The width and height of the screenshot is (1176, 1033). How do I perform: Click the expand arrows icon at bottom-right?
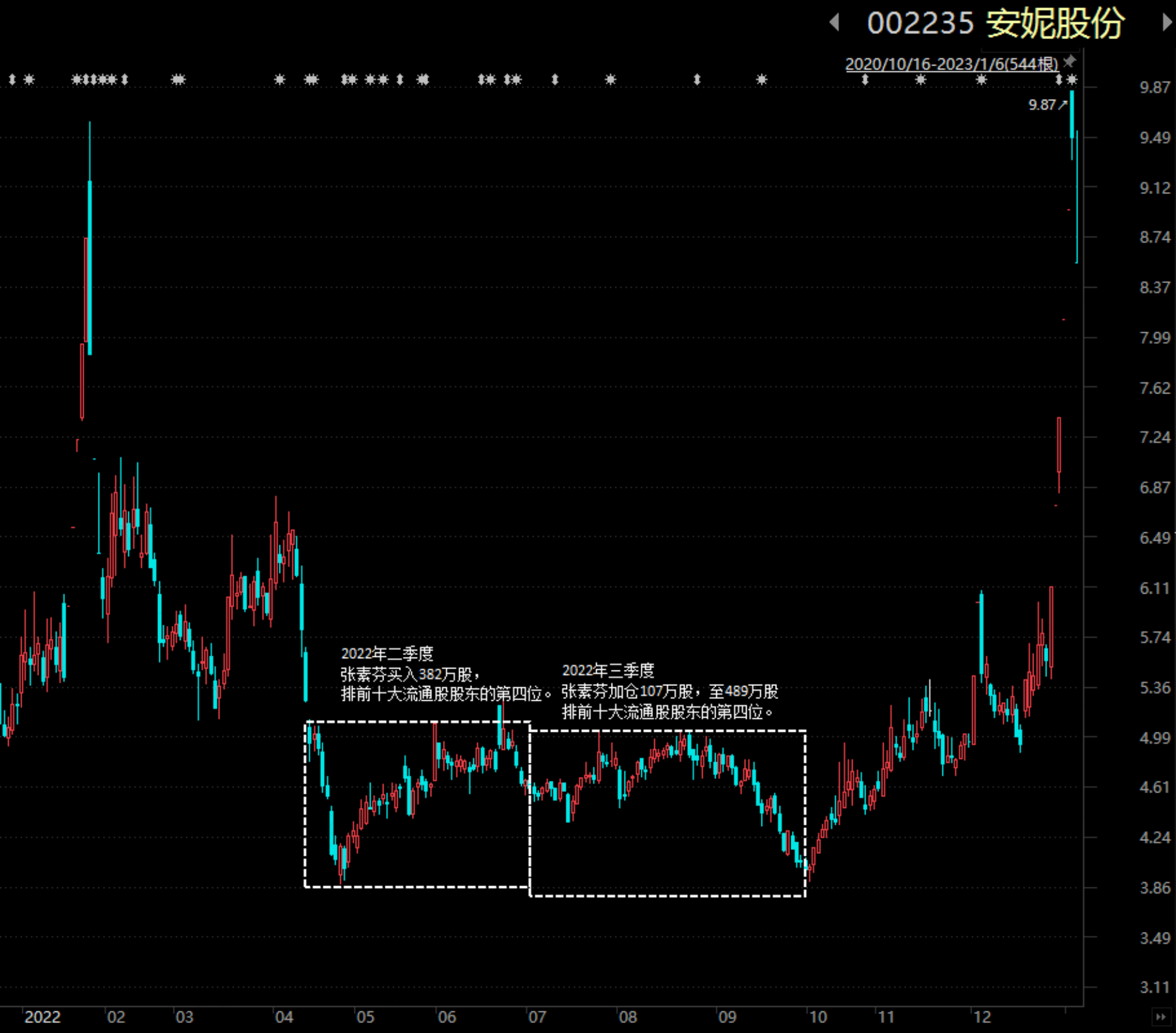[1161, 1017]
